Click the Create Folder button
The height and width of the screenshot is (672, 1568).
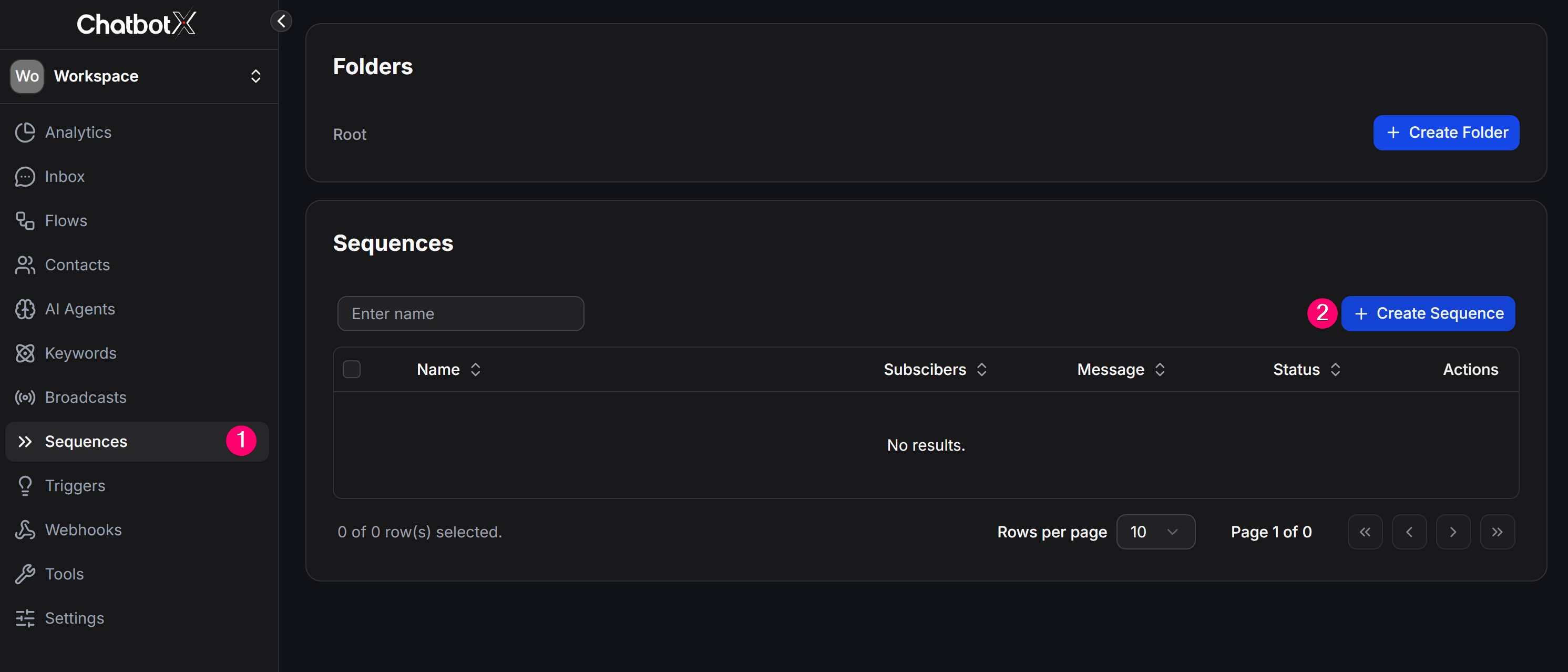pyautogui.click(x=1446, y=133)
